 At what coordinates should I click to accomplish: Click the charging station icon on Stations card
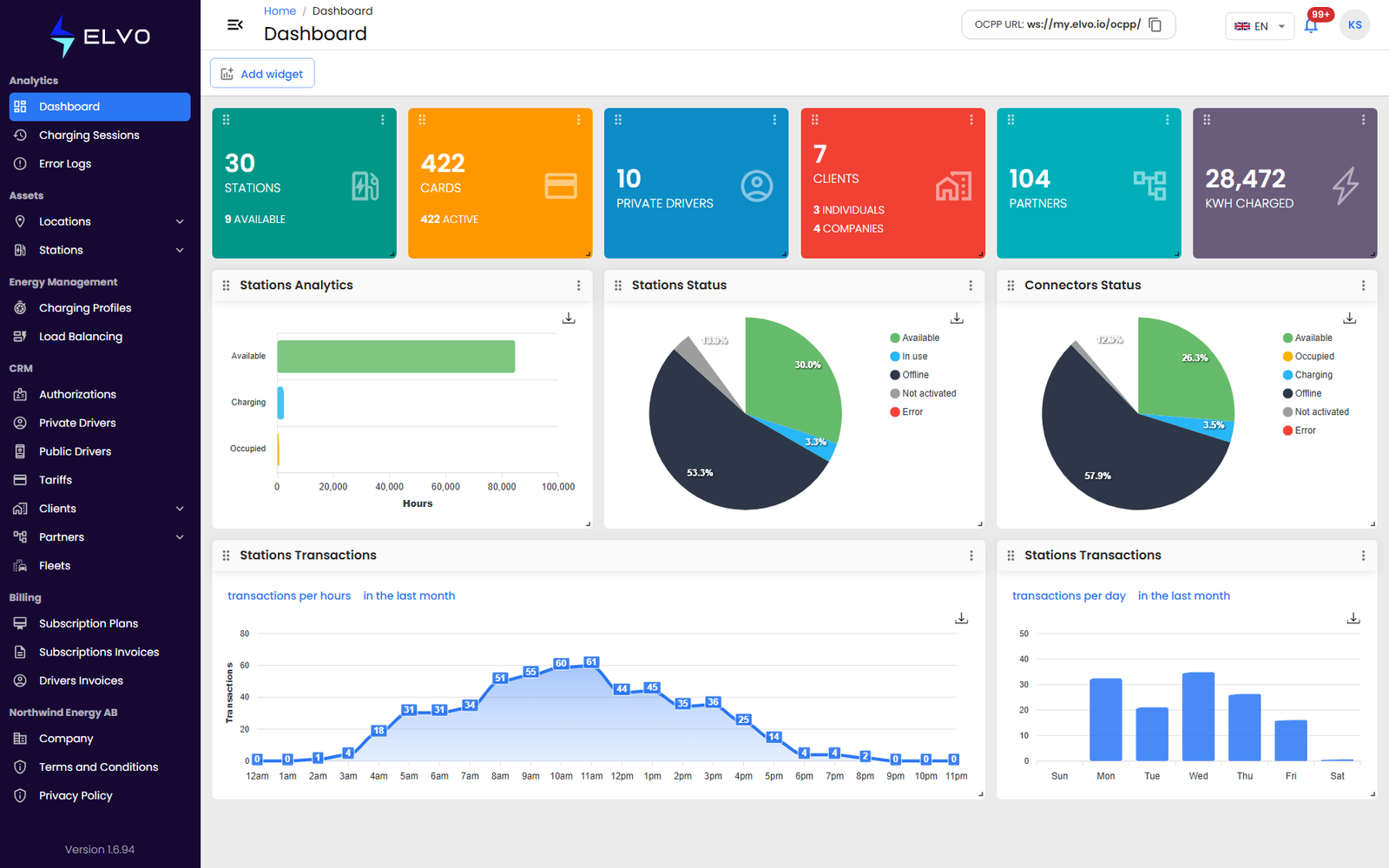click(x=365, y=186)
